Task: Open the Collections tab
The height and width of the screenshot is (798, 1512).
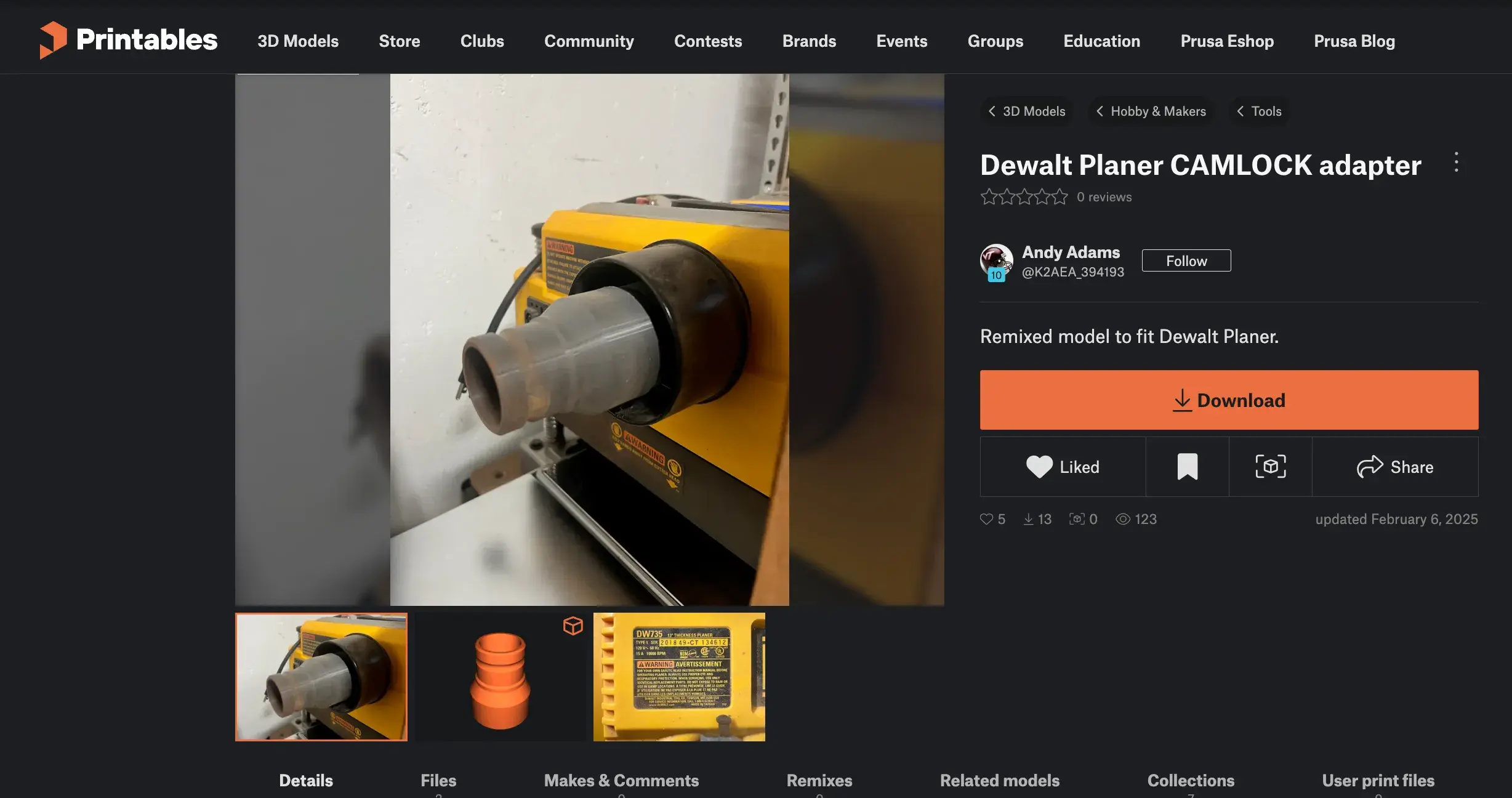Action: (1191, 781)
